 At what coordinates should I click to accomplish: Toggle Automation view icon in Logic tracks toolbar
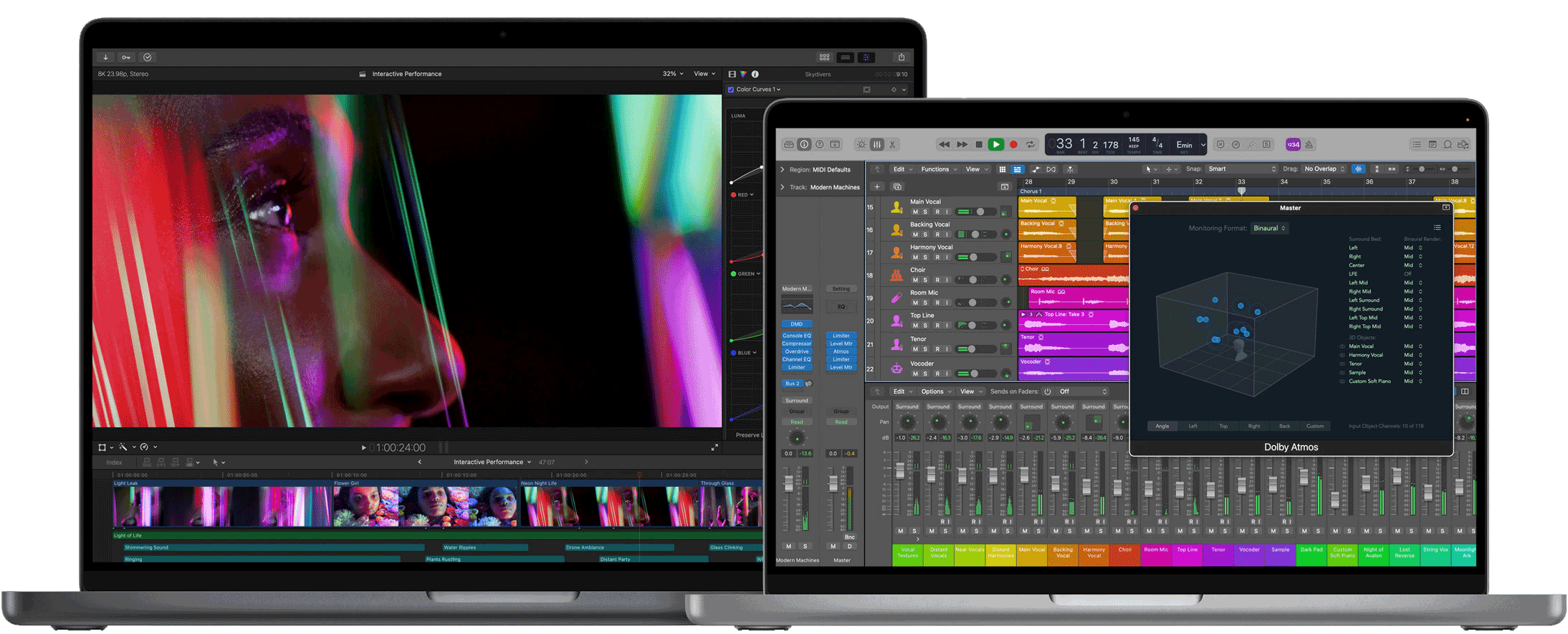click(x=1036, y=169)
